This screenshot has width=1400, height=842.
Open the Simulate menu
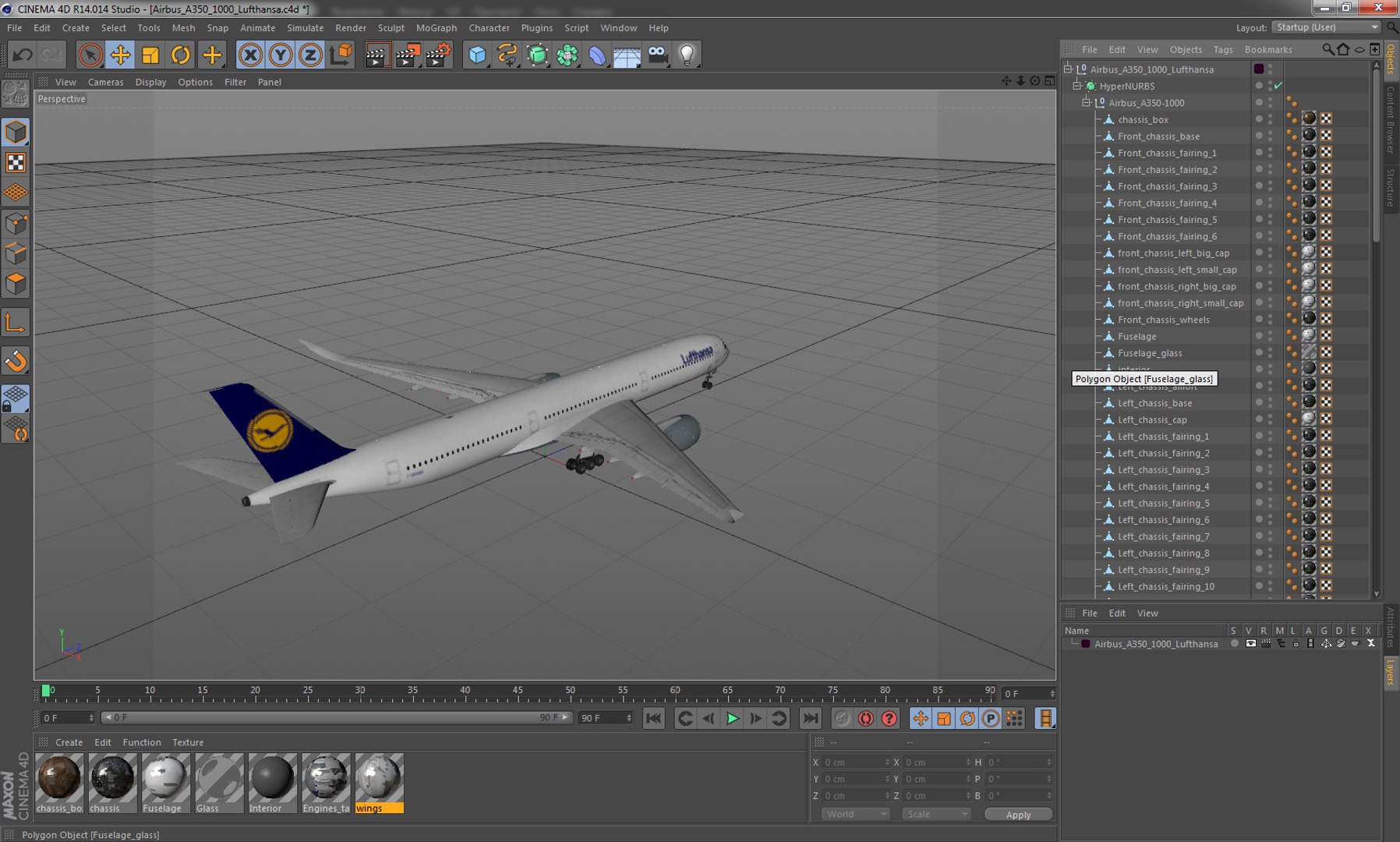pyautogui.click(x=306, y=28)
